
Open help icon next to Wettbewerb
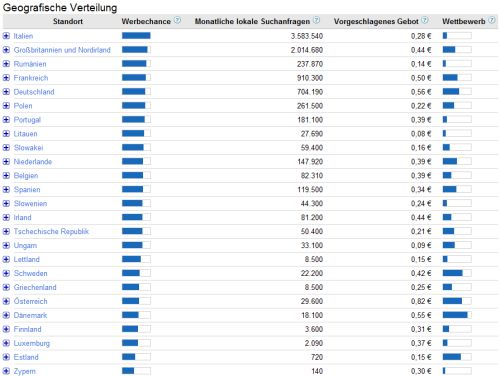pos(492,21)
